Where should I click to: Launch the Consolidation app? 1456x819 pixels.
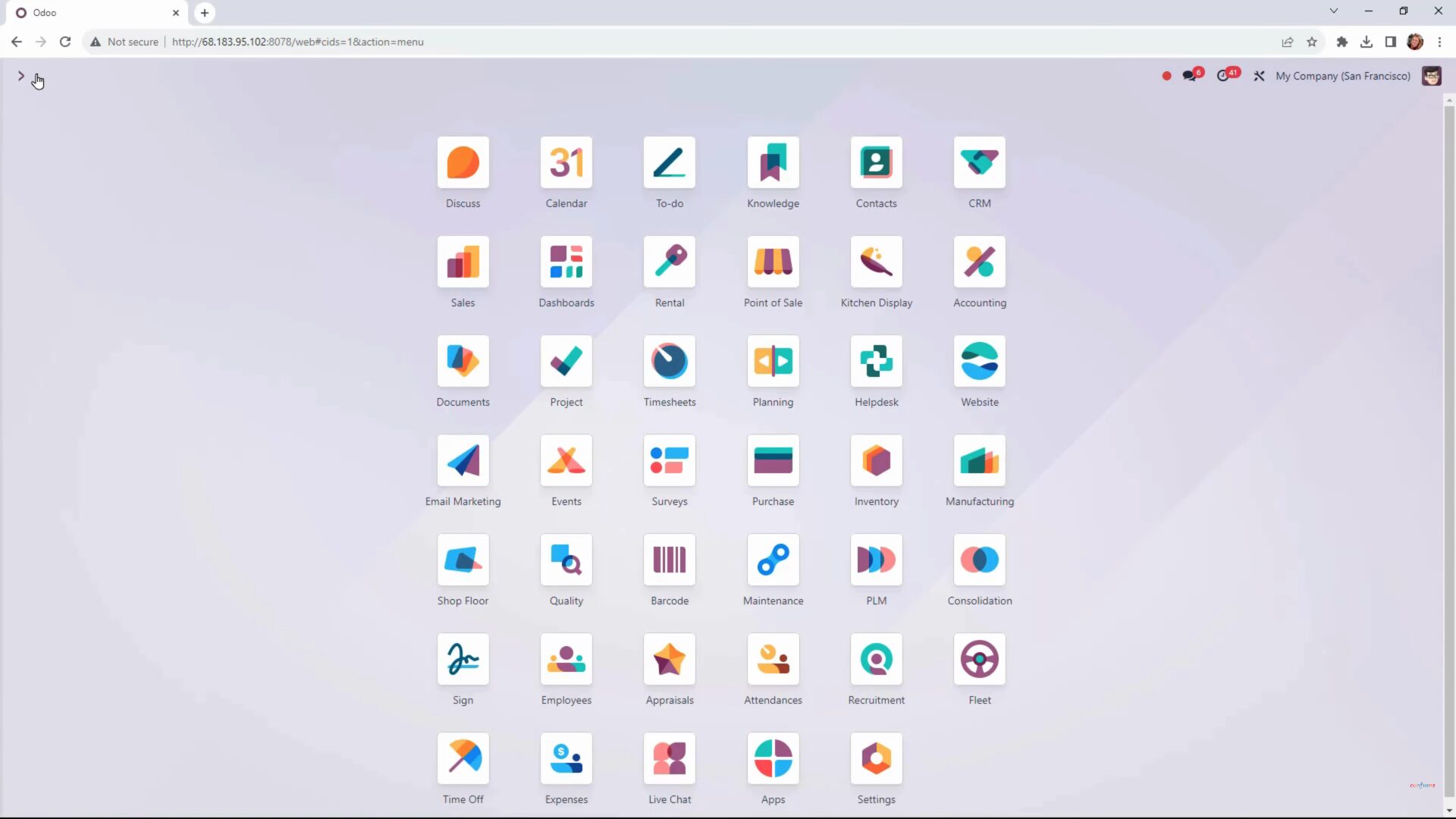click(980, 560)
